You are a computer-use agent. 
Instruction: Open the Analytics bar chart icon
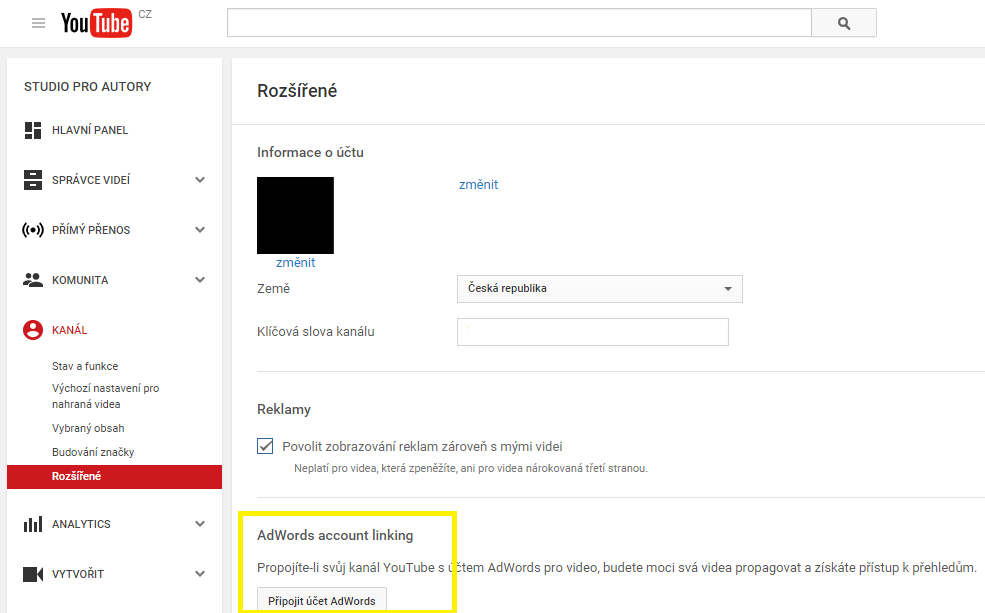pyautogui.click(x=33, y=524)
